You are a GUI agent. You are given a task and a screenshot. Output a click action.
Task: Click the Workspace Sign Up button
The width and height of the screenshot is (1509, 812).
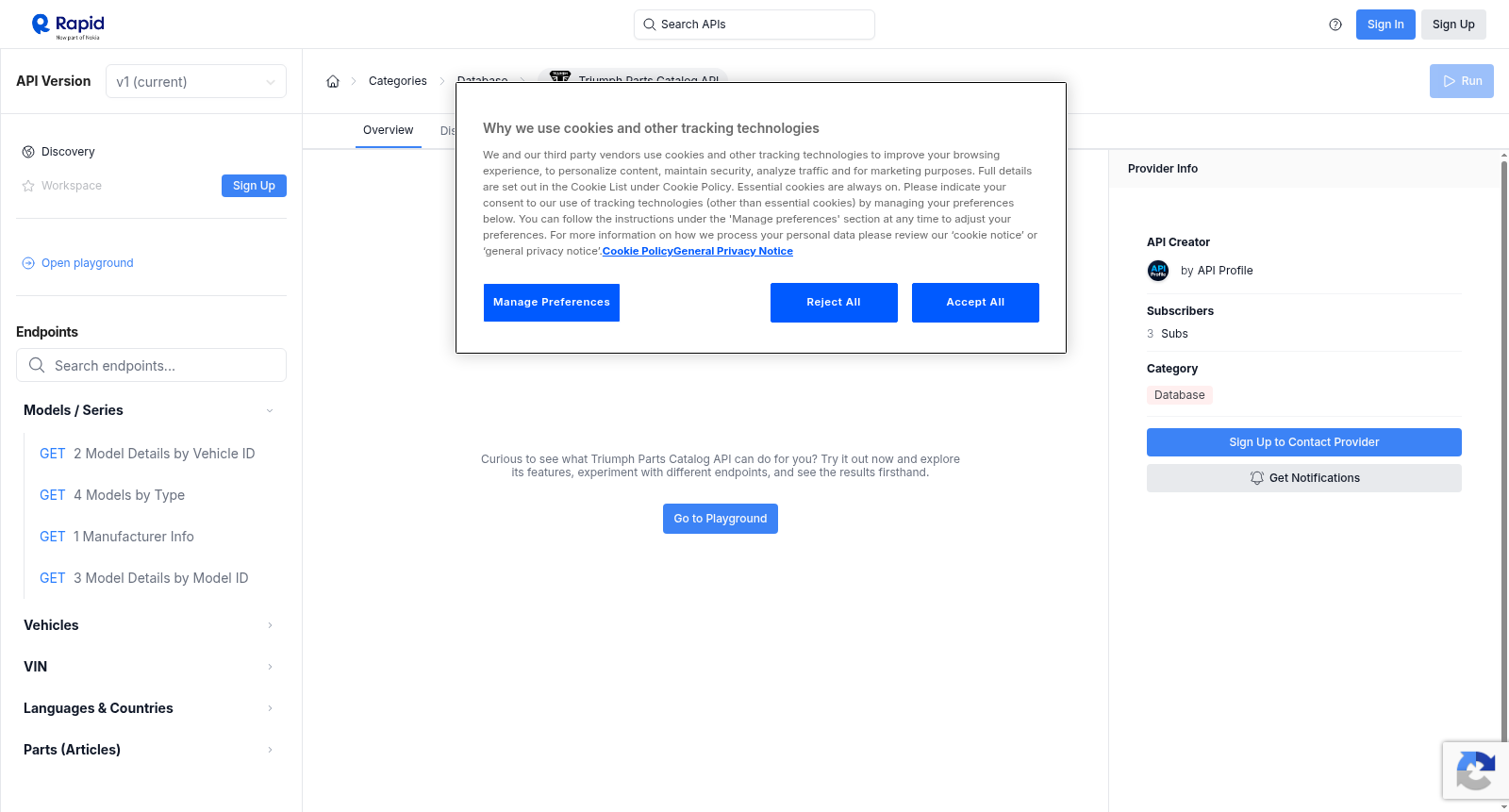tap(254, 186)
